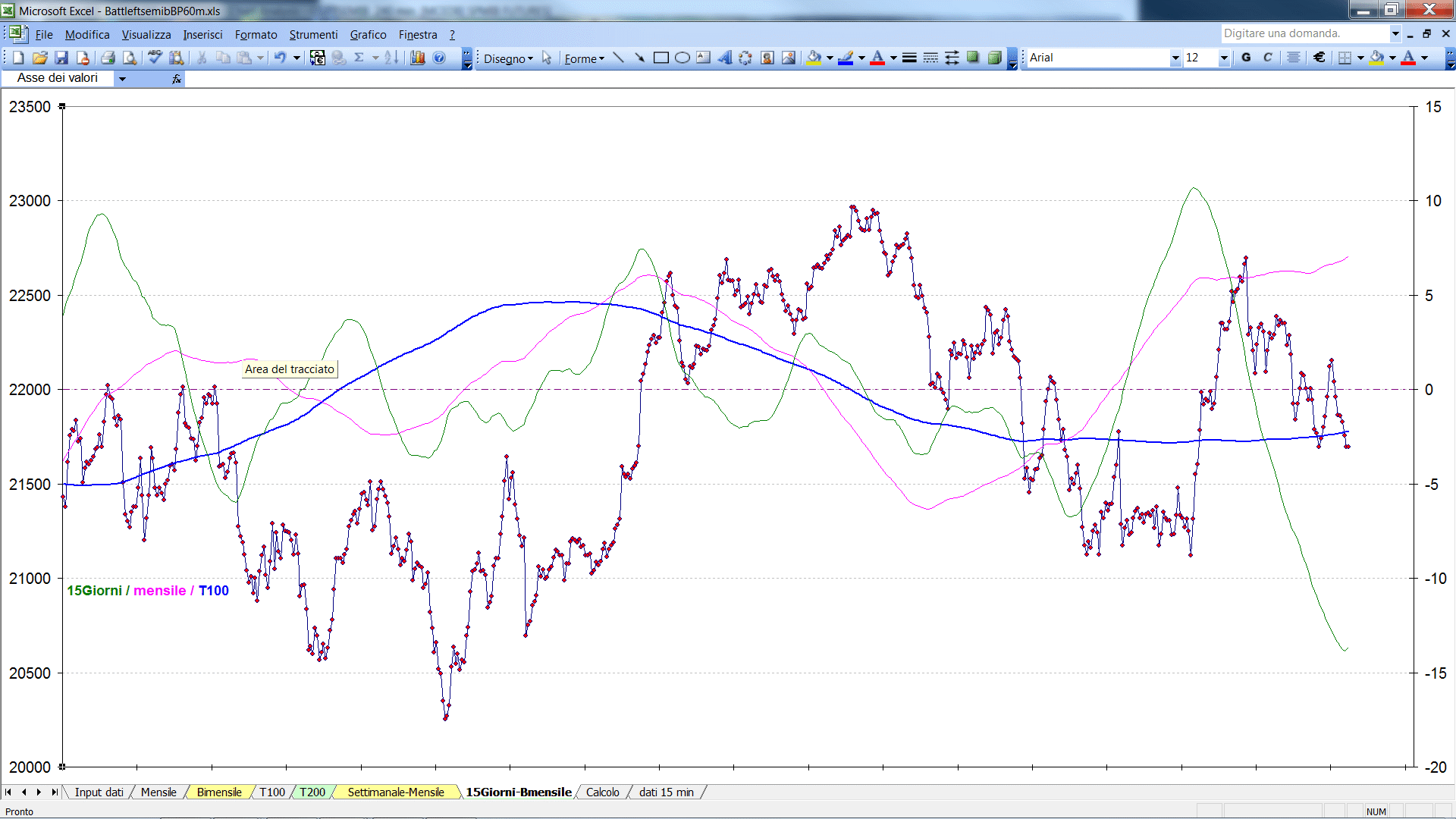This screenshot has height=819, width=1456.
Task: Open the euro conversion tool
Action: click(x=318, y=58)
